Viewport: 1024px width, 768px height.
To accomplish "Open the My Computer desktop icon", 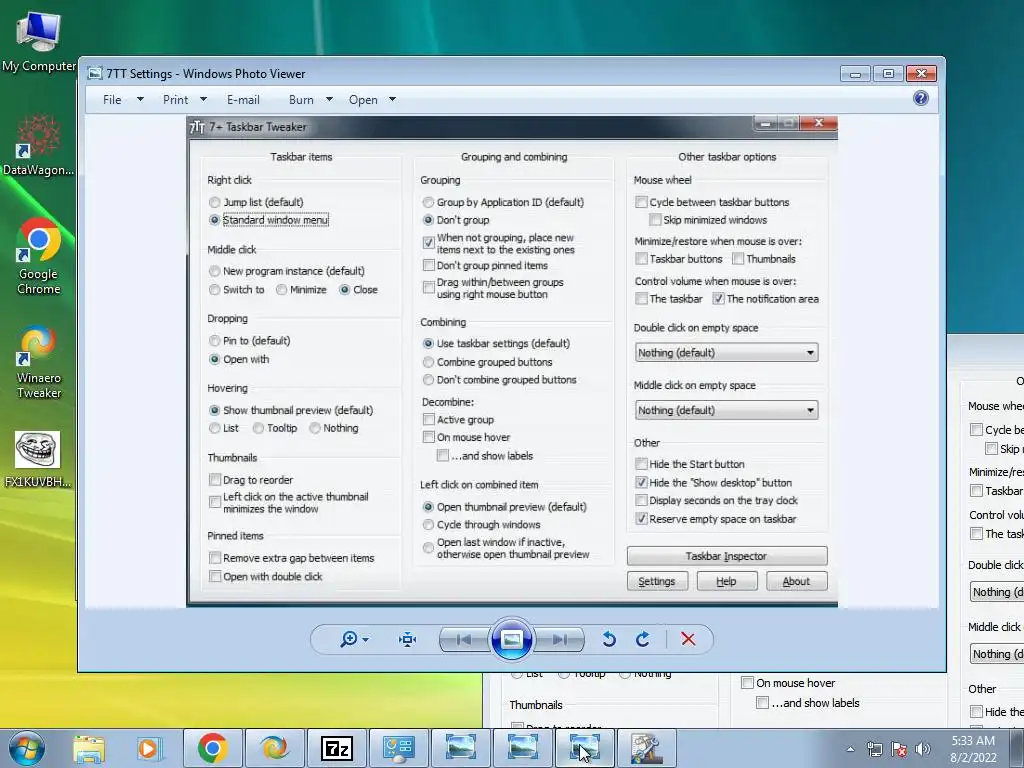I will (x=38, y=41).
